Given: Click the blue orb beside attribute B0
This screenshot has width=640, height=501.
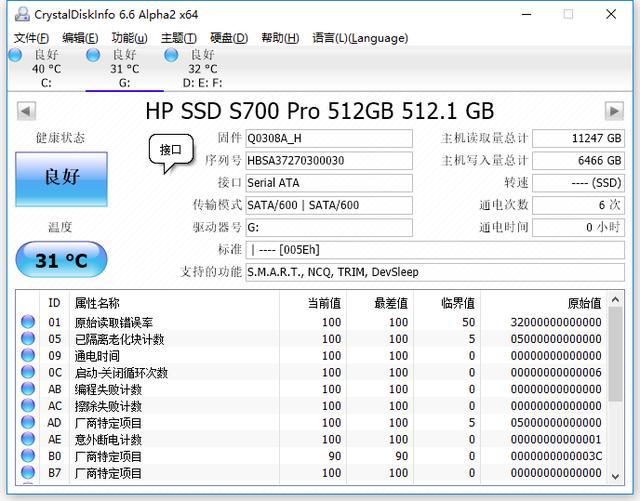Looking at the screenshot, I should point(28,457).
